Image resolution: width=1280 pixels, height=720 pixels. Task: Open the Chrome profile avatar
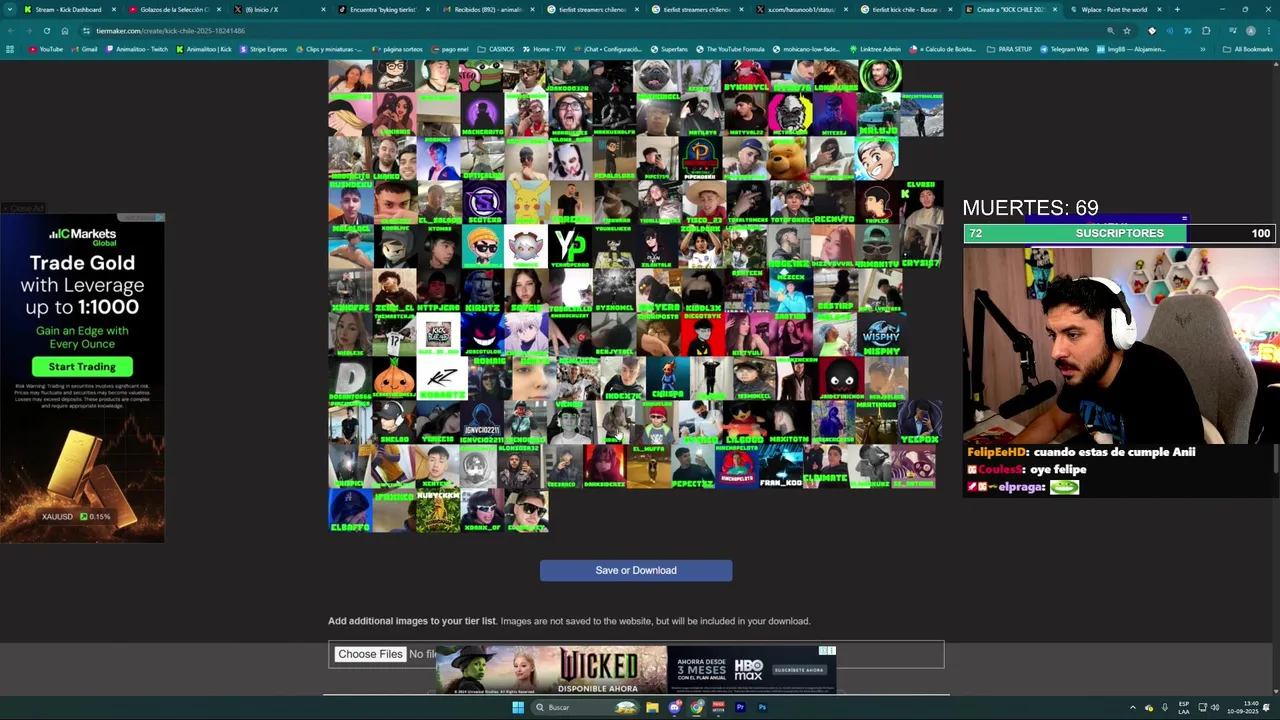[x=1250, y=31]
